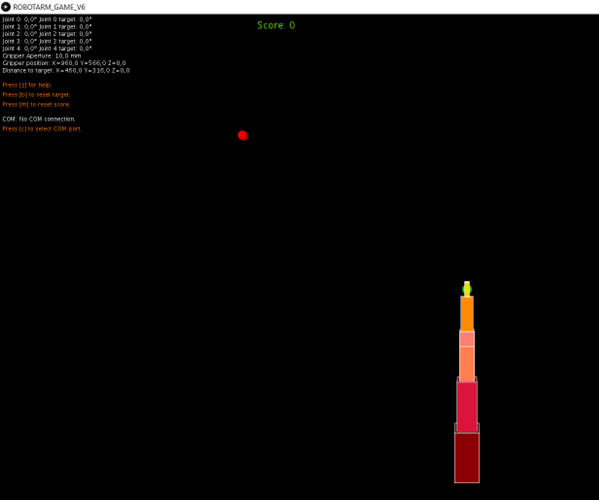
Task: Click the crimson lower arm segment
Action: pos(467,407)
